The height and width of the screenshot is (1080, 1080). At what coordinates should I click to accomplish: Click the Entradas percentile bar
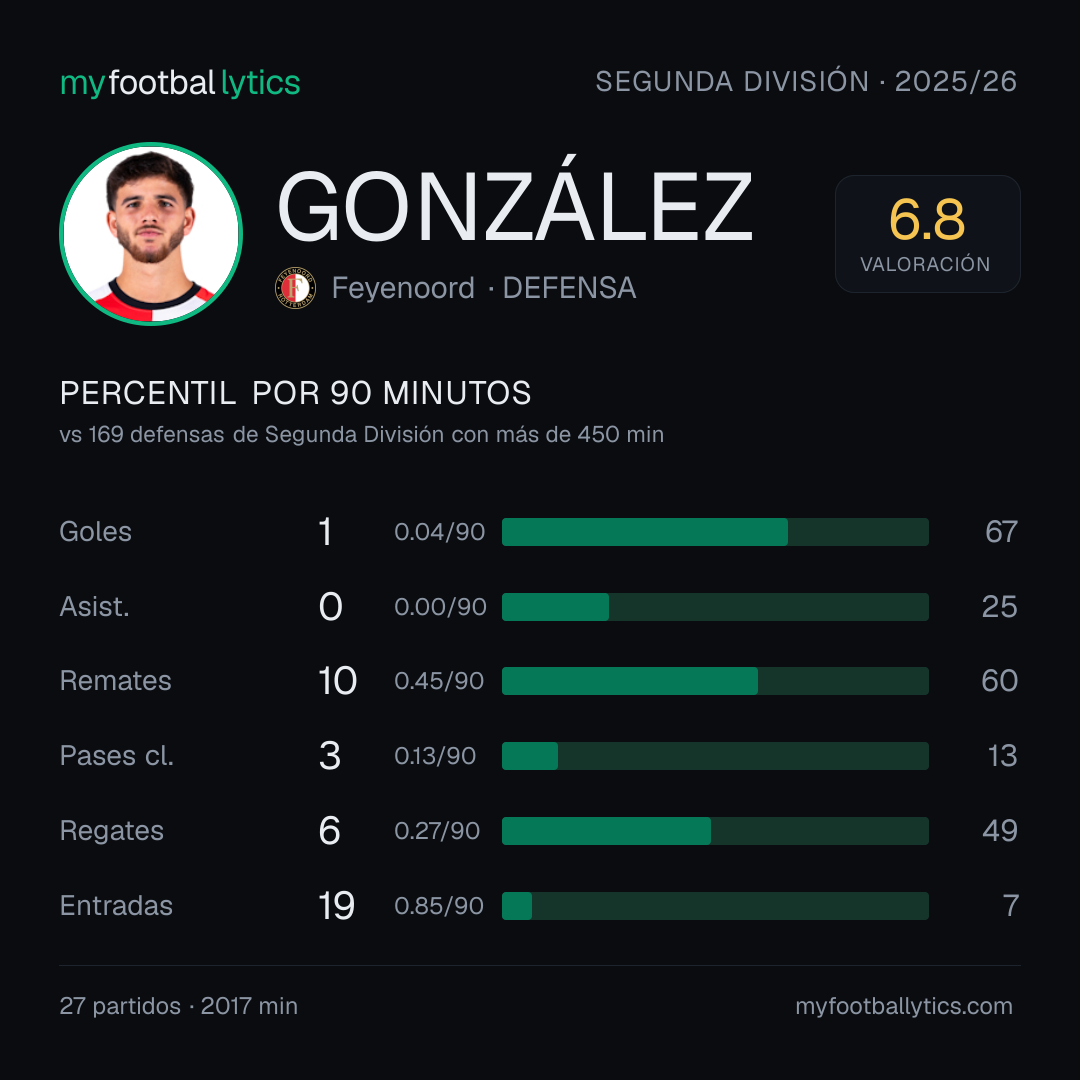(x=715, y=906)
